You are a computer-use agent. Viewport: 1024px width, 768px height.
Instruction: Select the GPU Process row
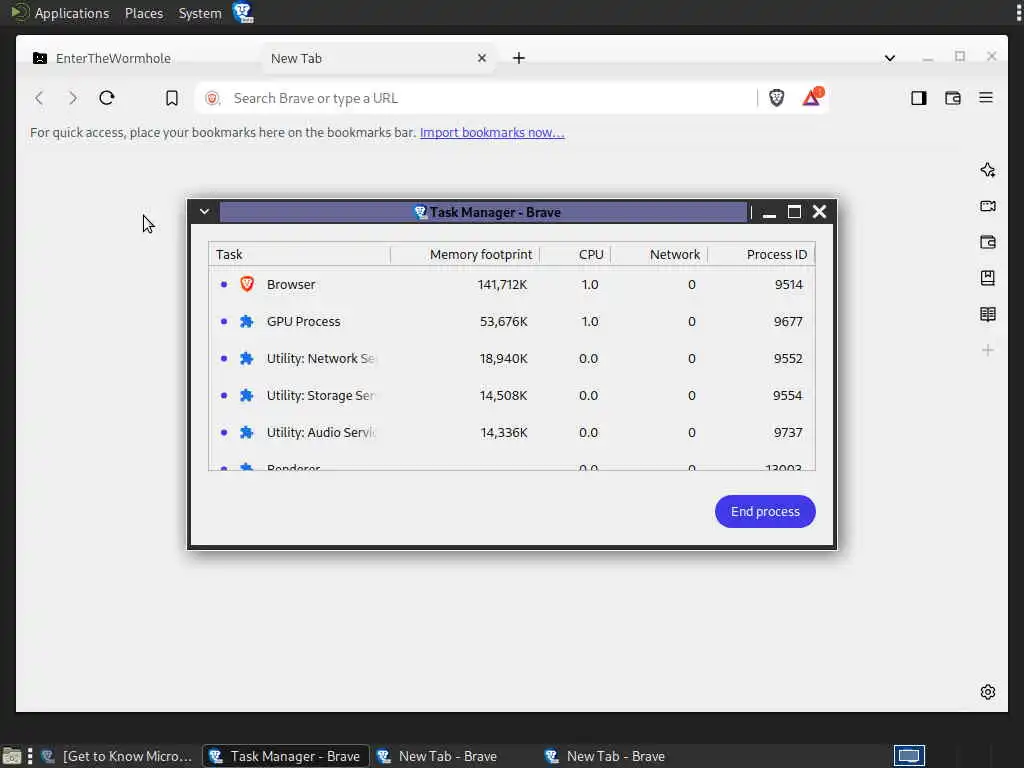(x=512, y=321)
